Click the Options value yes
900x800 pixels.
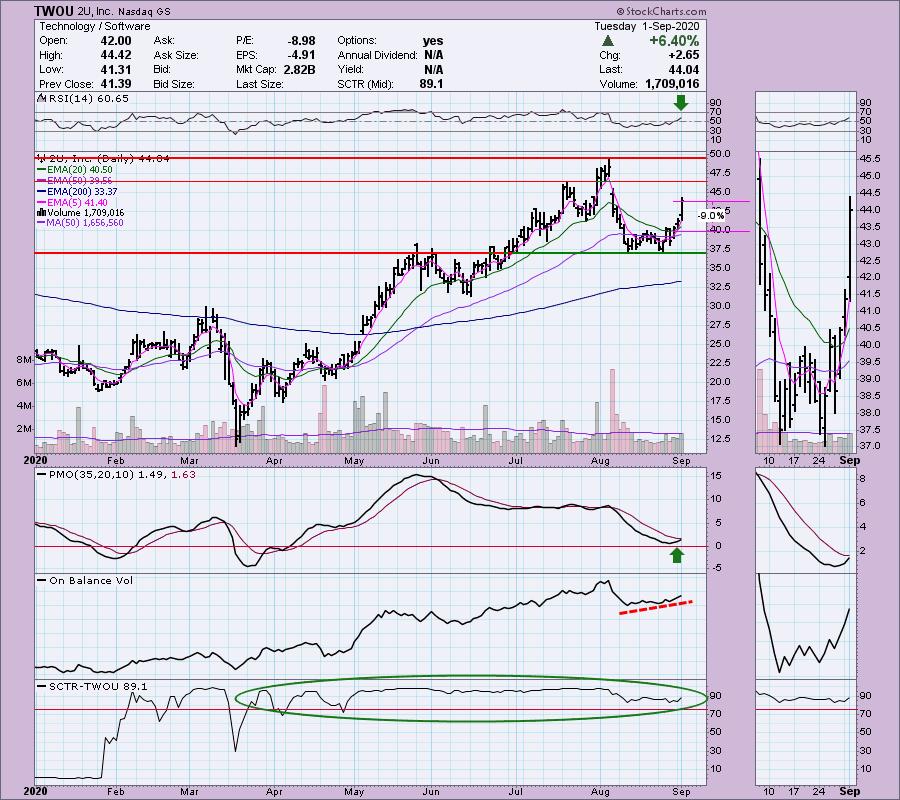[x=433, y=41]
